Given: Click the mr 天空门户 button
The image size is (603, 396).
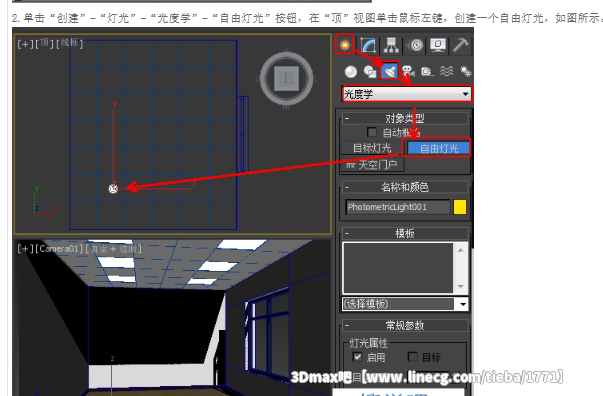Looking at the screenshot, I should 372,165.
